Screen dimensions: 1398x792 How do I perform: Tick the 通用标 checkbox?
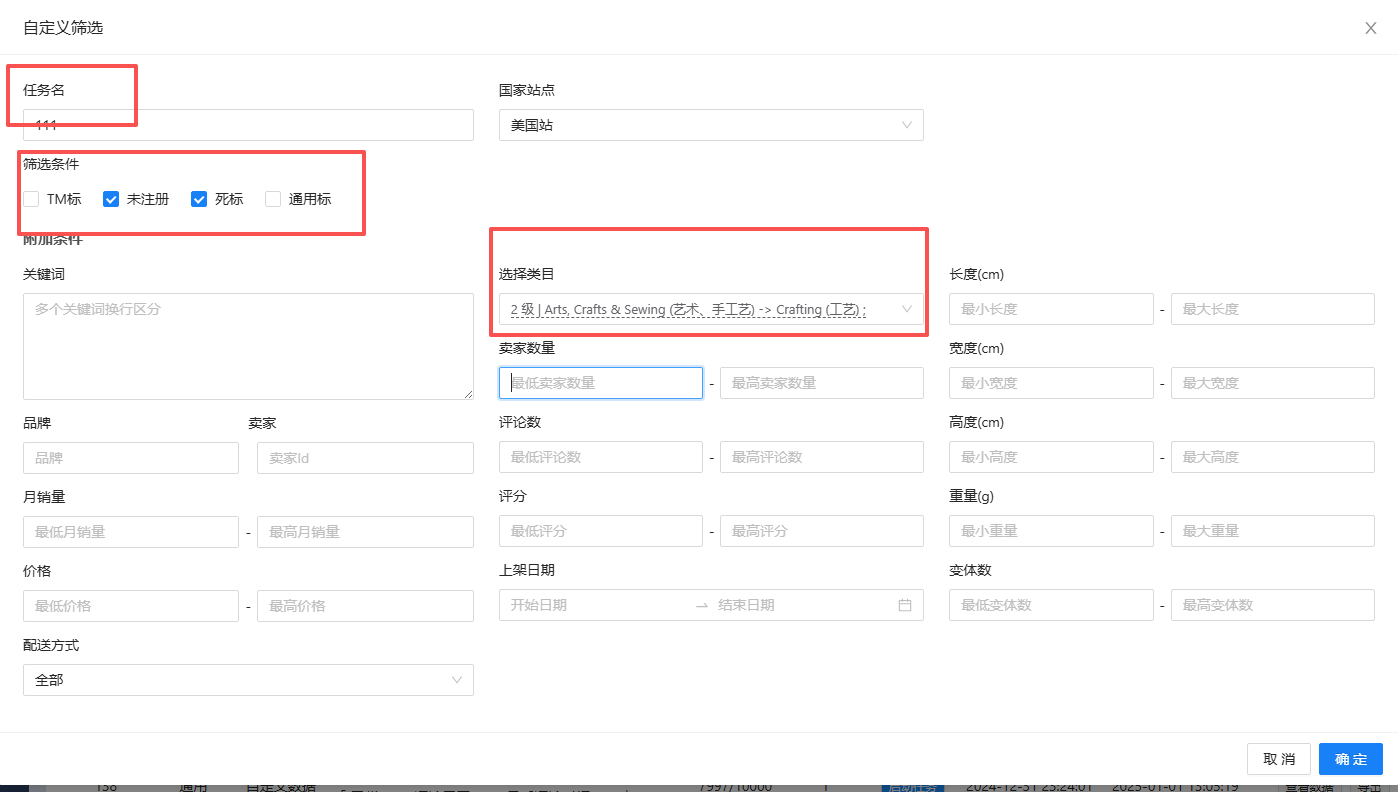click(273, 199)
